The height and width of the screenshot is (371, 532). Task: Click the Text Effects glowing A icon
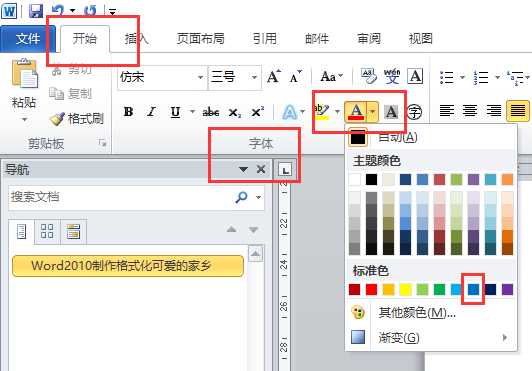point(289,112)
